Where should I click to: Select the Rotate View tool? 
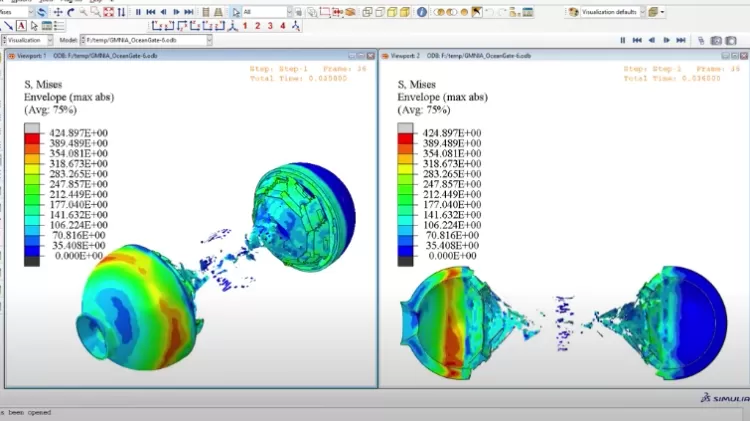point(71,12)
